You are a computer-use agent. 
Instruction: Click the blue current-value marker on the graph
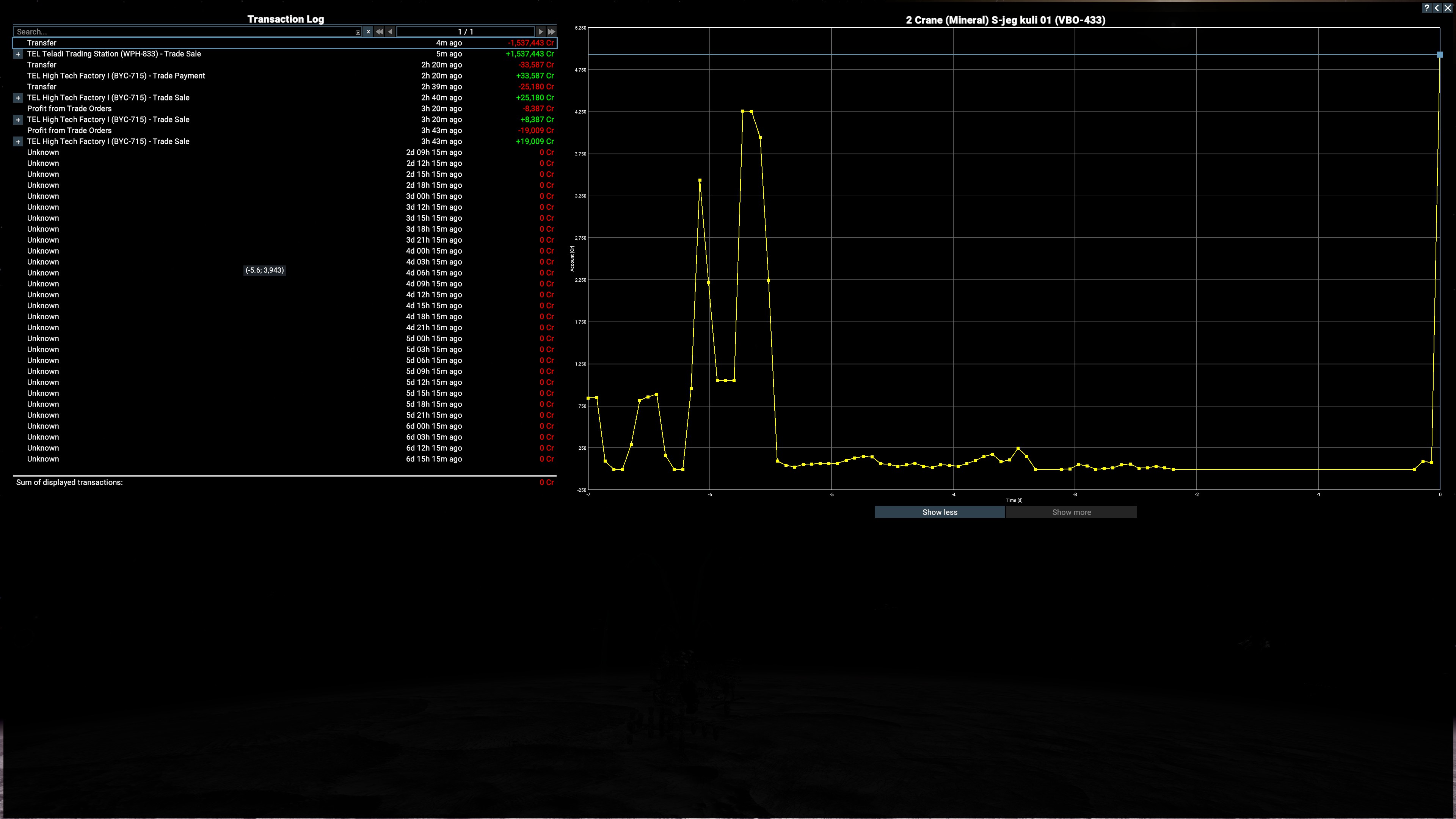pyautogui.click(x=1440, y=55)
